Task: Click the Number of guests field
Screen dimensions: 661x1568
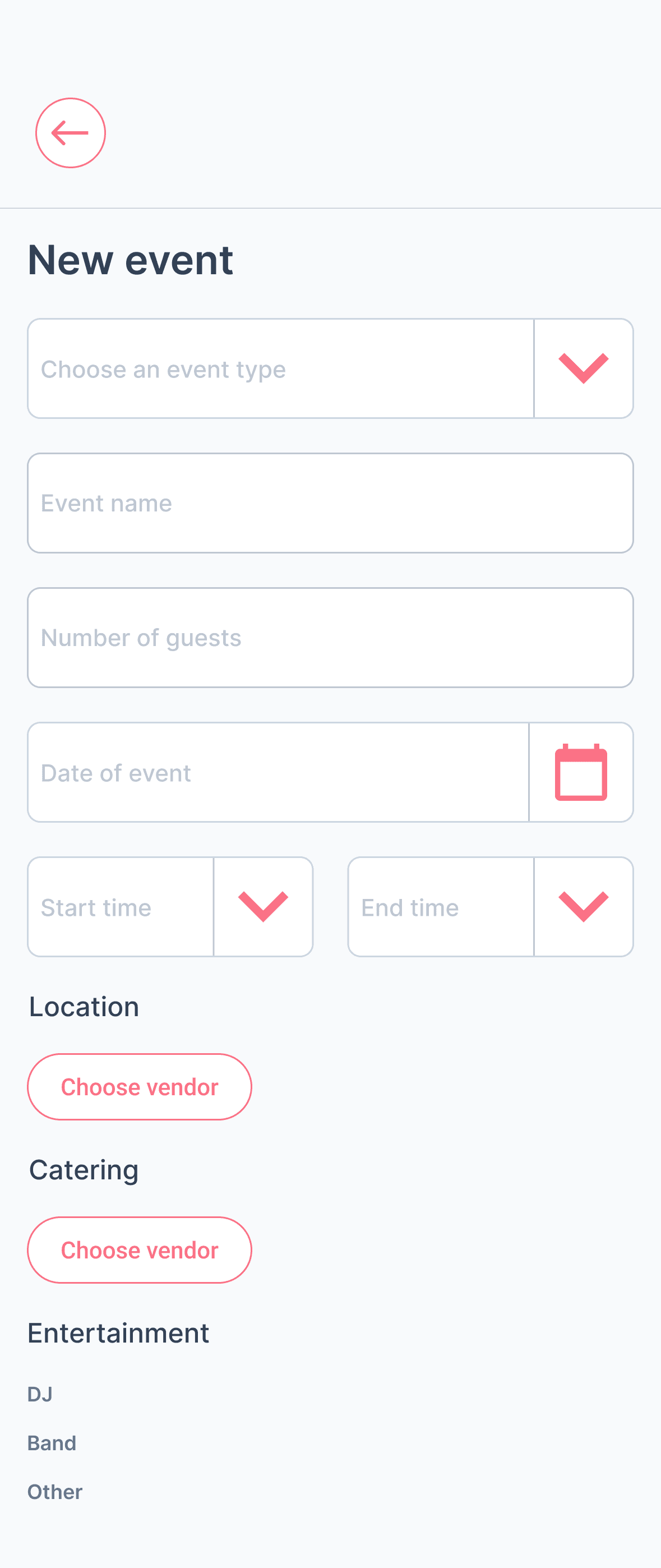Action: tap(330, 638)
